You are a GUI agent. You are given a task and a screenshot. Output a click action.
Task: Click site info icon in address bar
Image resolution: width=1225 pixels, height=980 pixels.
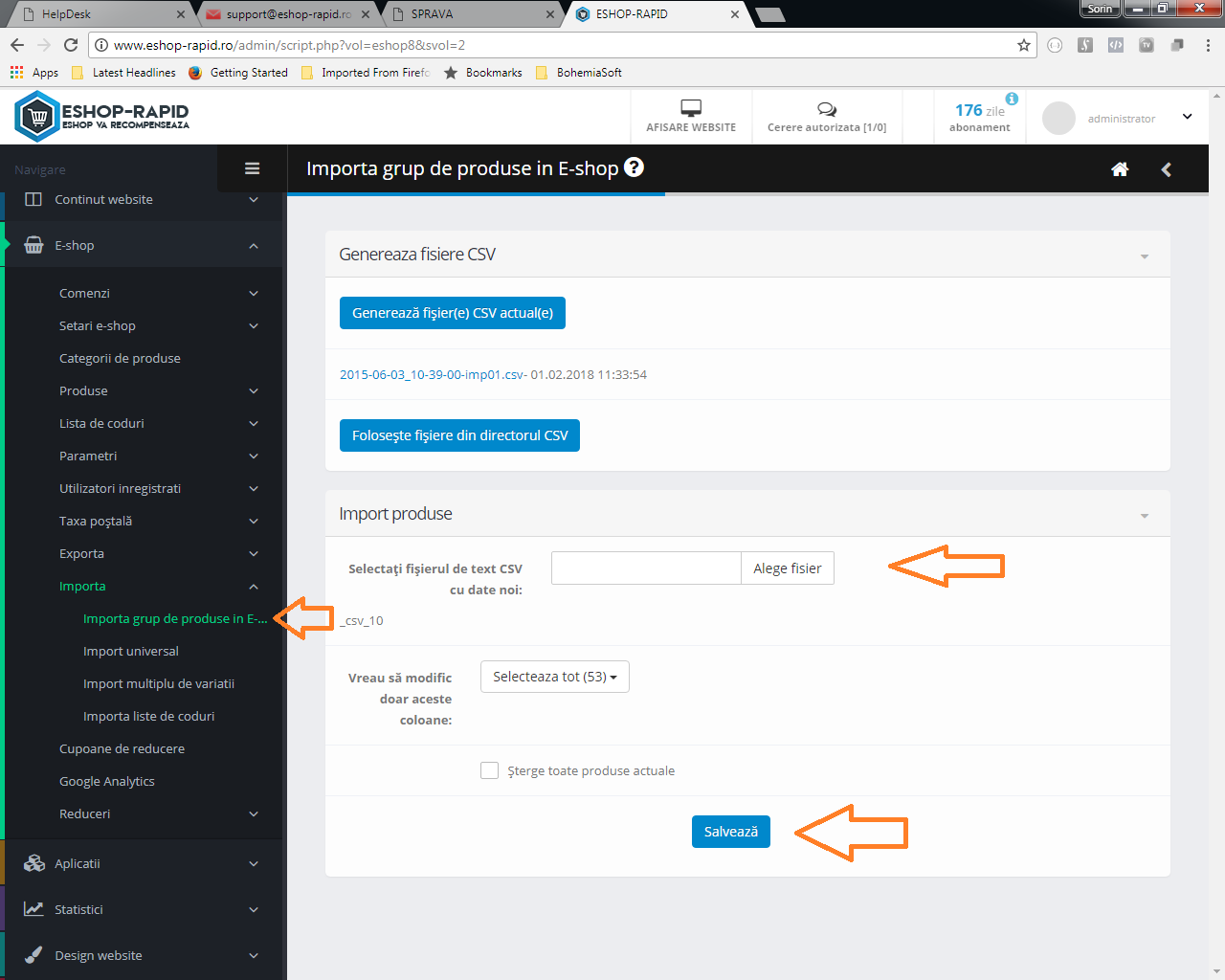[100, 45]
